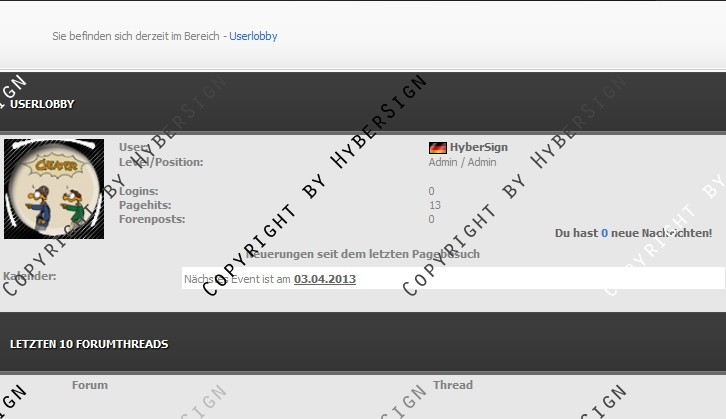
Task: Click the 'Du hast' new messages text
Action: [x=576, y=233]
